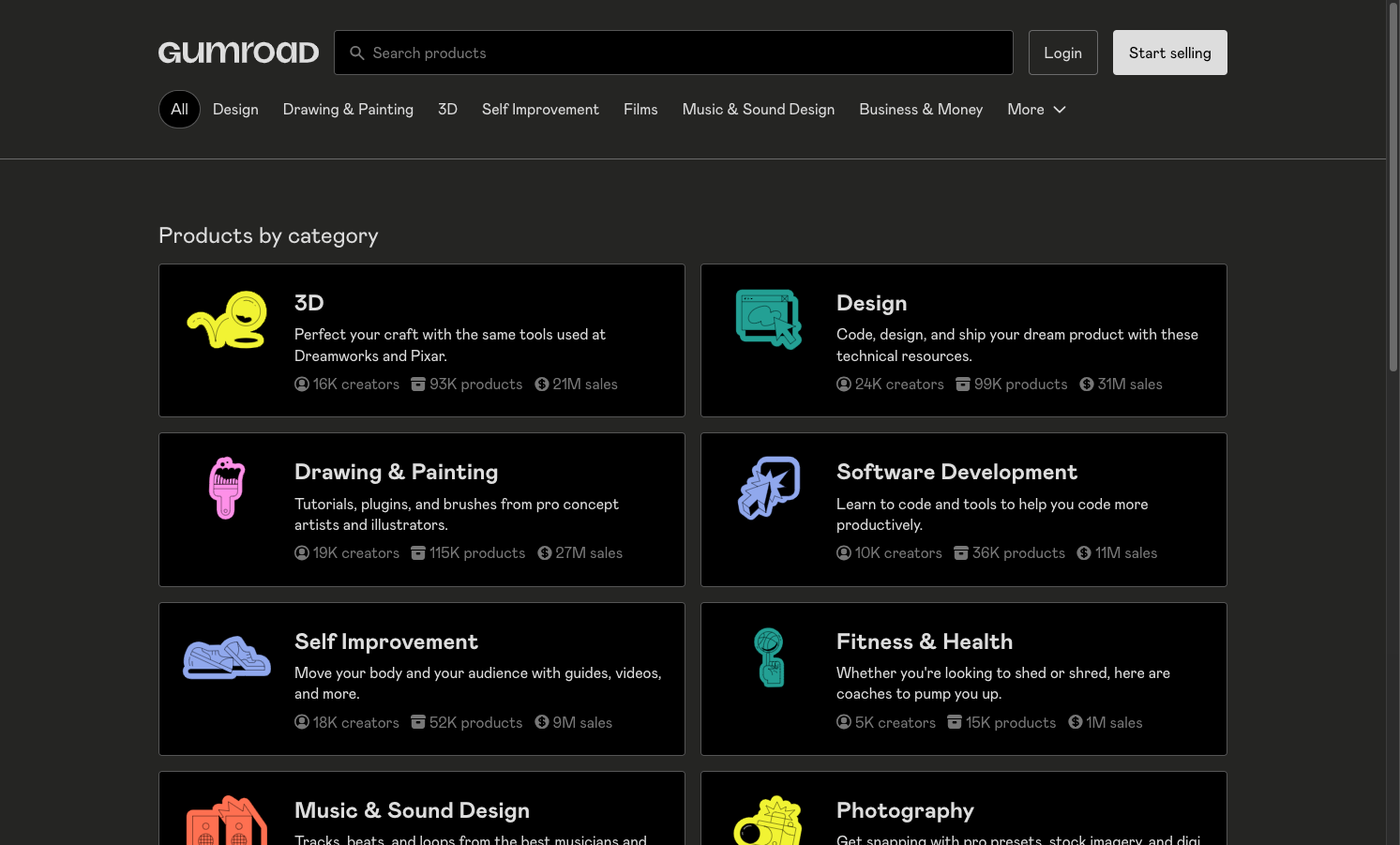Click sales icon in Fitness & Health card

pyautogui.click(x=1076, y=722)
